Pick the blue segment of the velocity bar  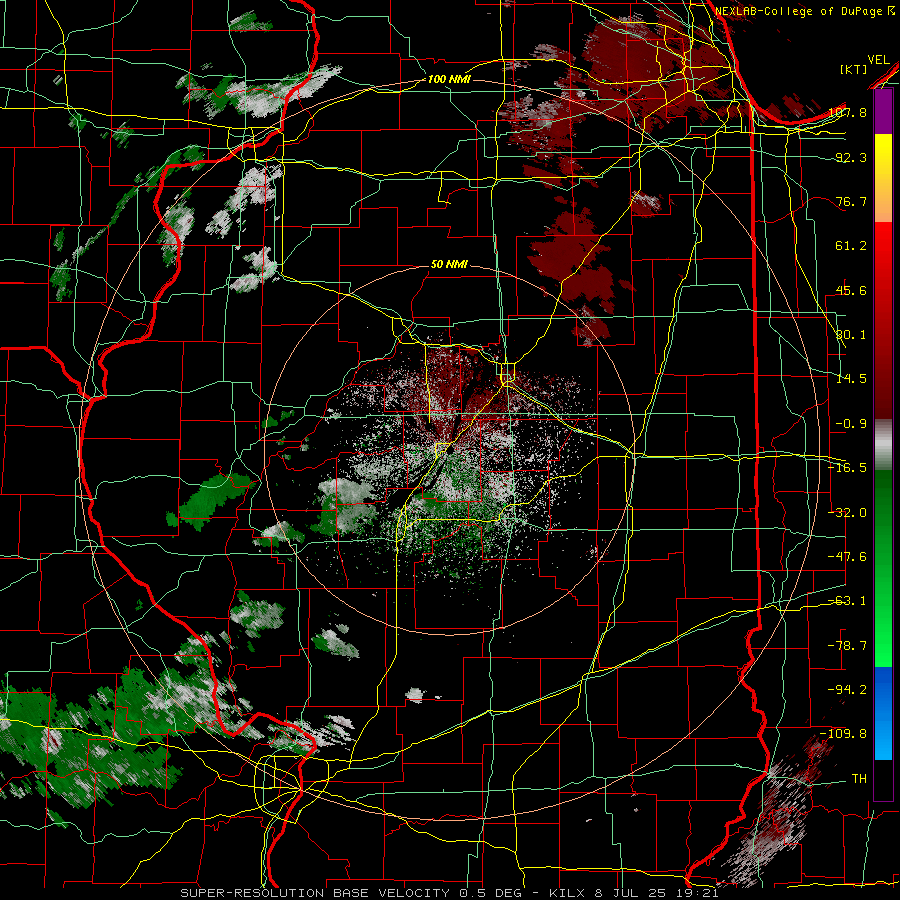click(x=883, y=713)
